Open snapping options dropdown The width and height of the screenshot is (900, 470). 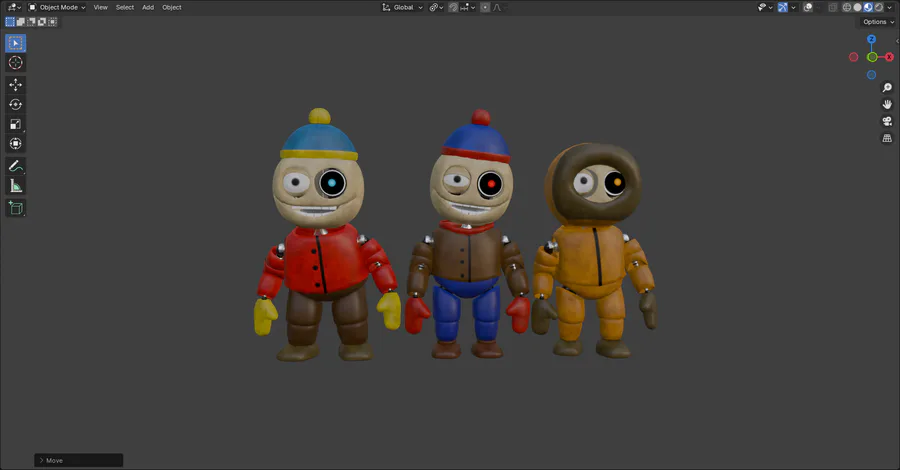[469, 7]
